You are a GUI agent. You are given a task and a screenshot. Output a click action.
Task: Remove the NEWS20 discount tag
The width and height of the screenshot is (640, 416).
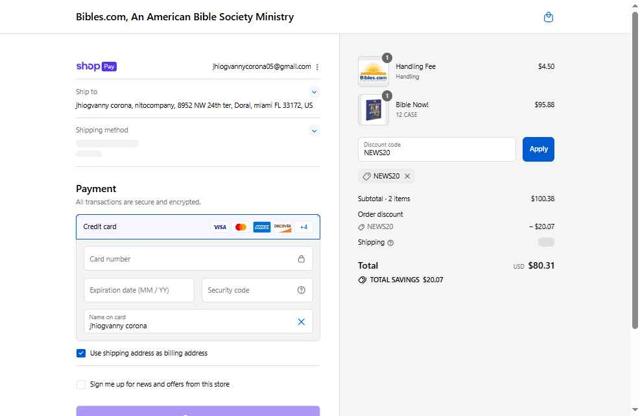pos(407,176)
